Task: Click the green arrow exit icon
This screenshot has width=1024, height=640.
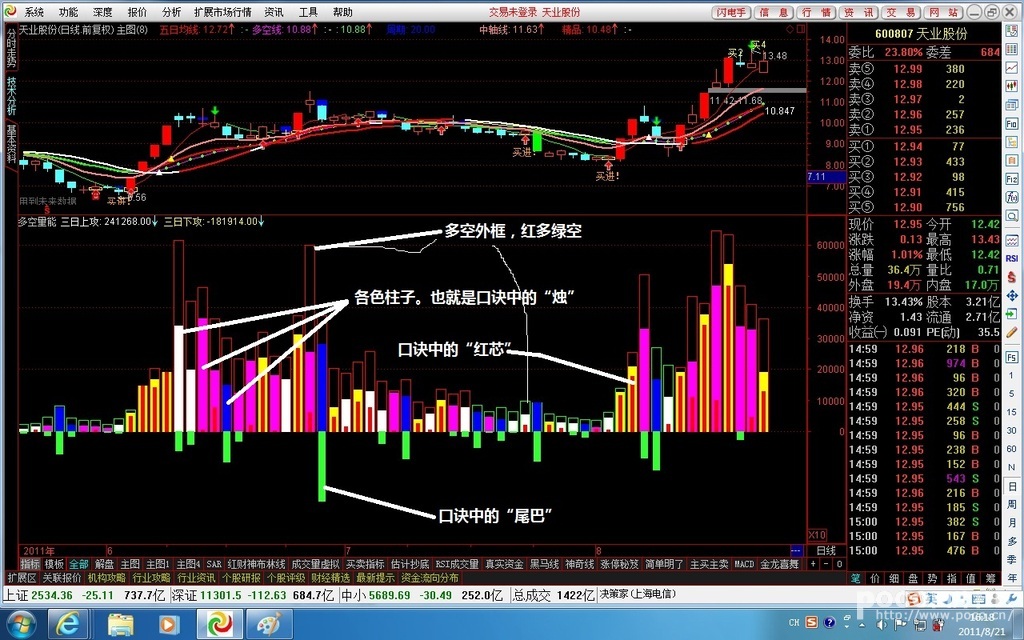Action: click(1012, 315)
